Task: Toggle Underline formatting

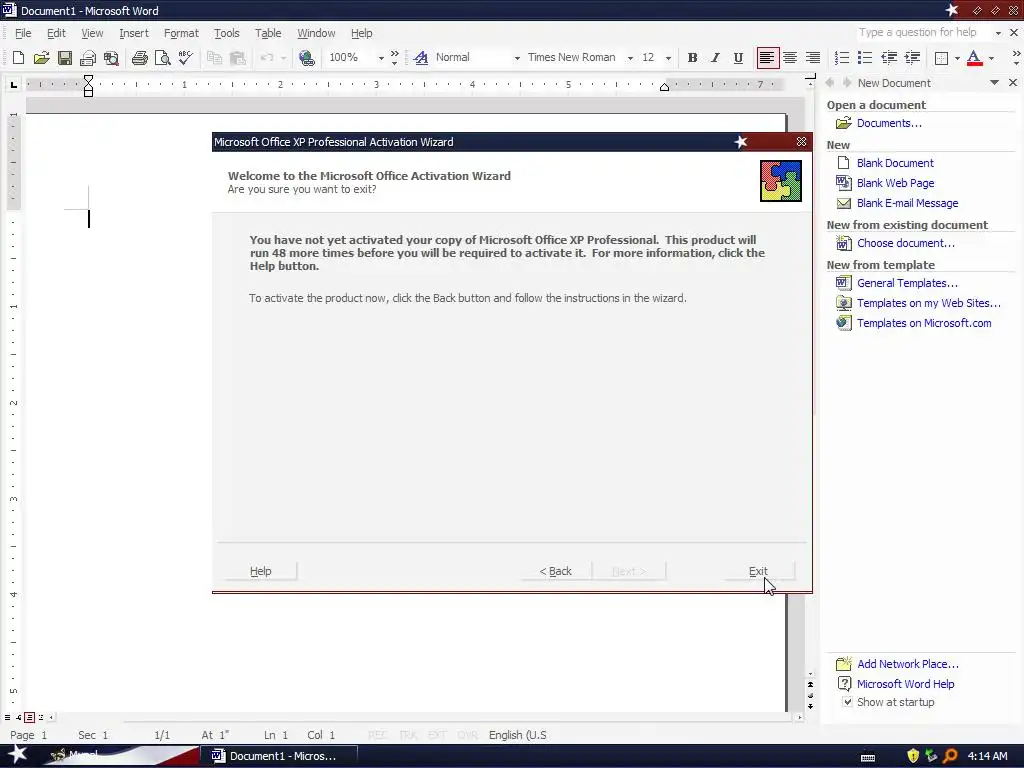Action: 738,57
